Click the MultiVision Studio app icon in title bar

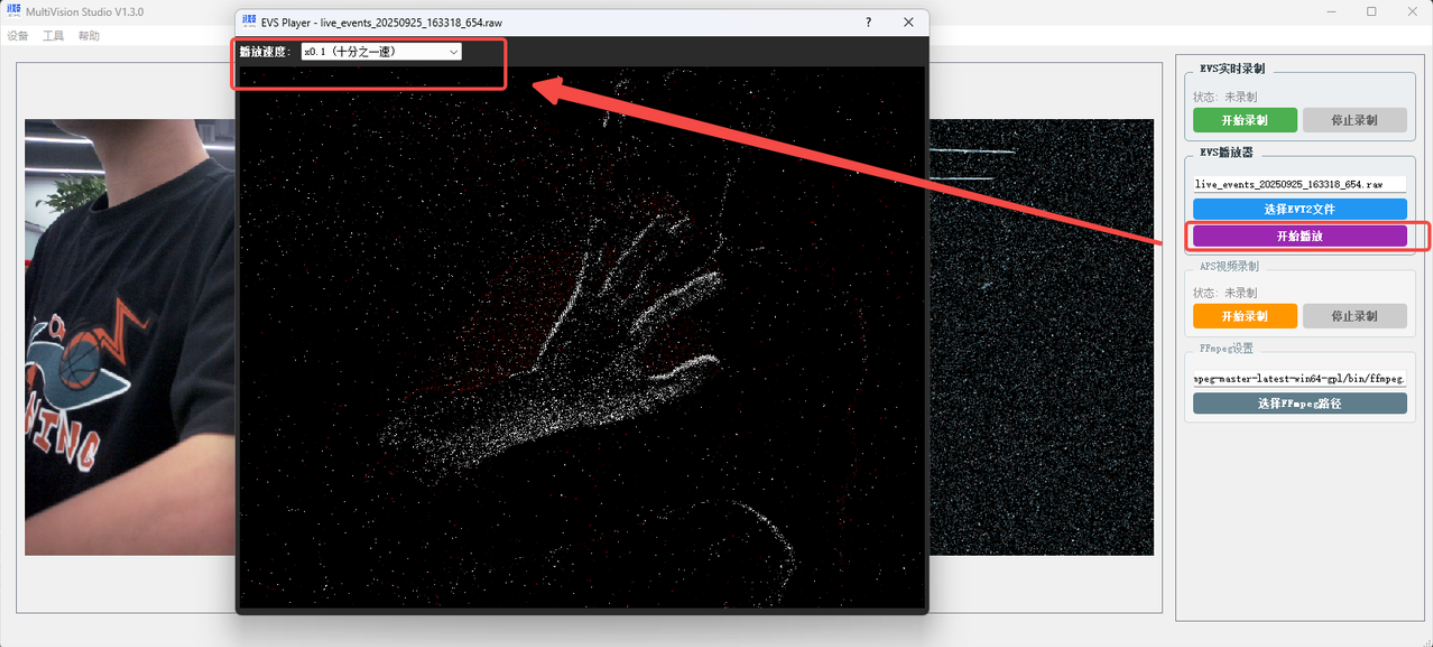pyautogui.click(x=13, y=12)
